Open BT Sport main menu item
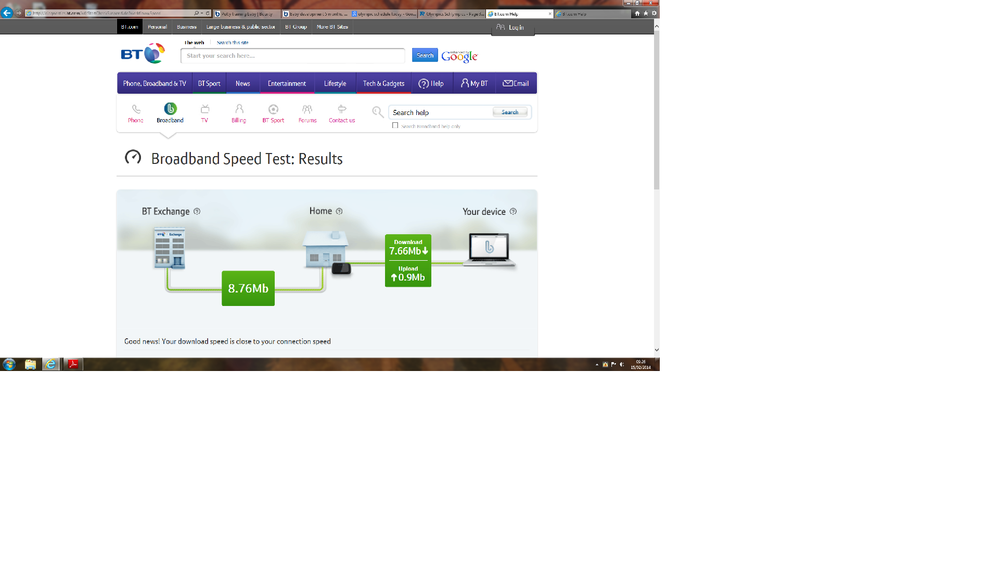The height and width of the screenshot is (562, 999). (209, 83)
